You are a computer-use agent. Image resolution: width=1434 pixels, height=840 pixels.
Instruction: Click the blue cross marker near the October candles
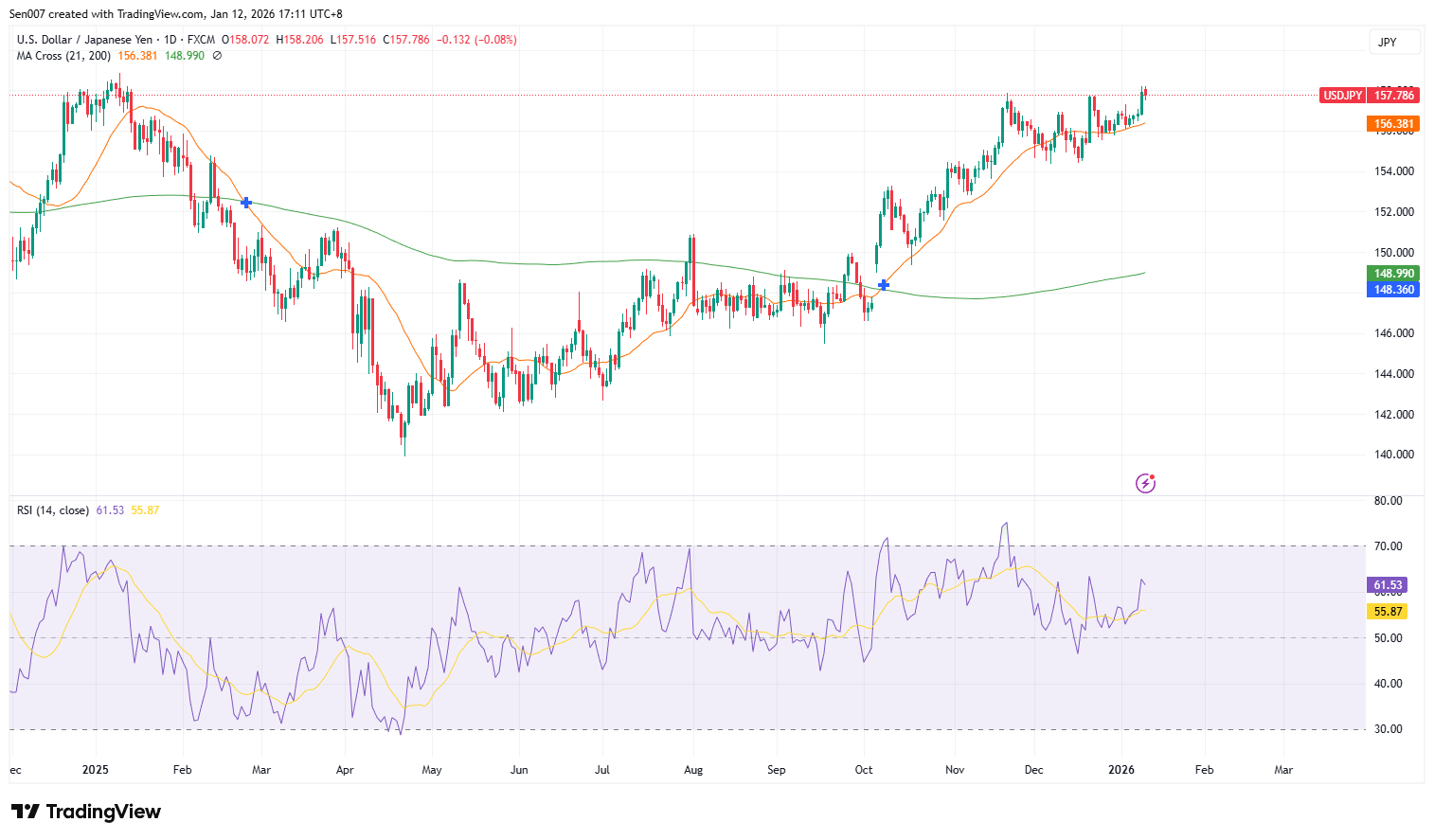[883, 284]
